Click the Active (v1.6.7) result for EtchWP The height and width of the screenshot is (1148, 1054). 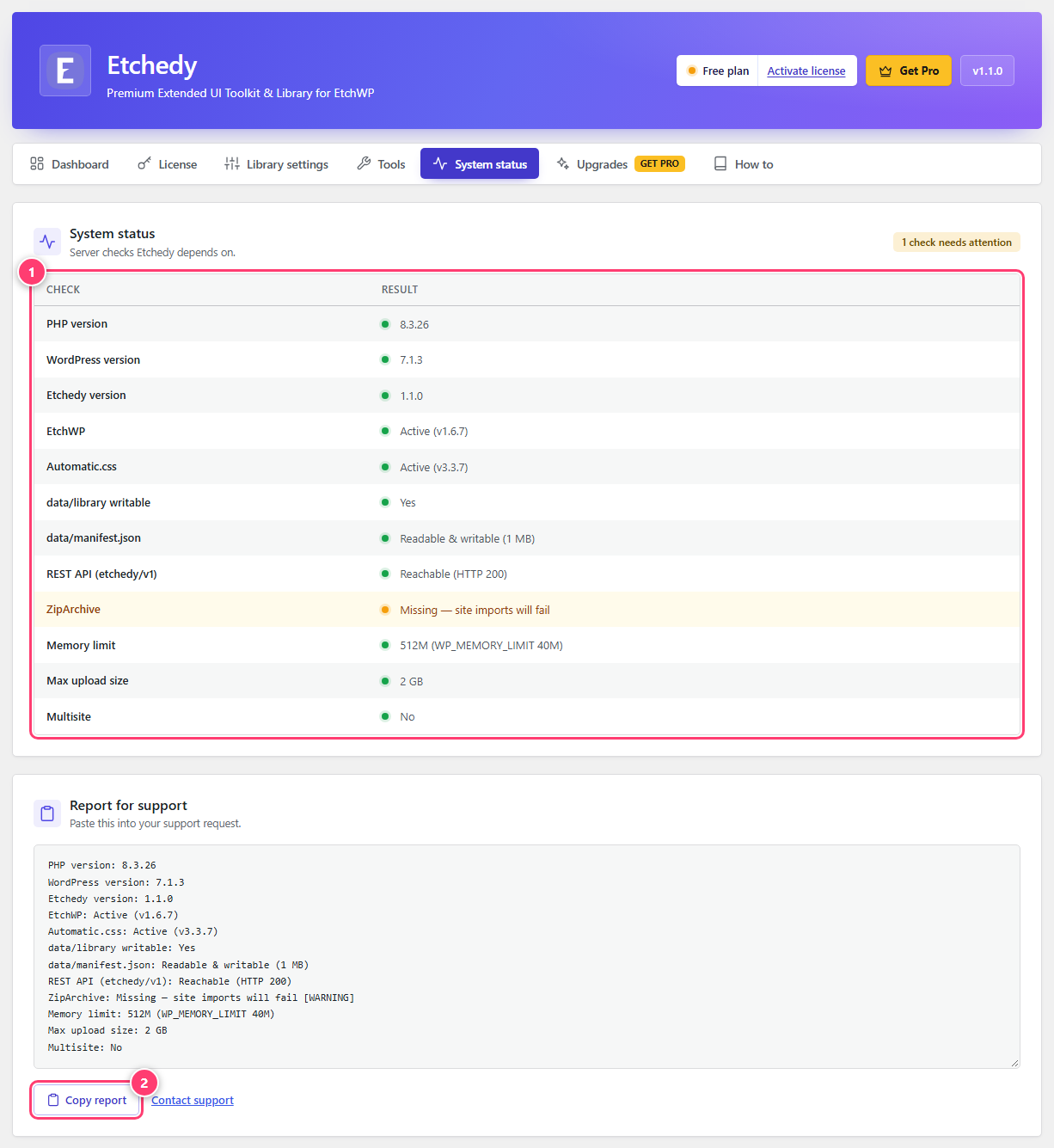(434, 431)
